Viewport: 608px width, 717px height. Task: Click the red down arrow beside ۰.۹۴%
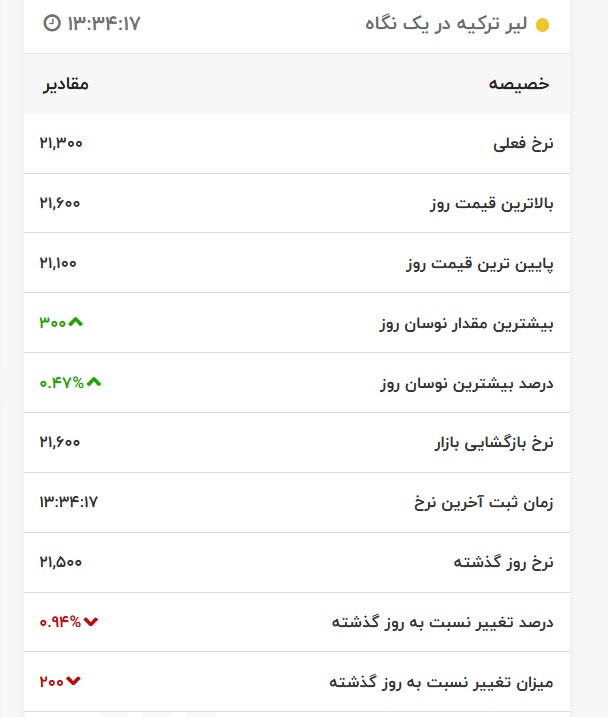[92, 622]
